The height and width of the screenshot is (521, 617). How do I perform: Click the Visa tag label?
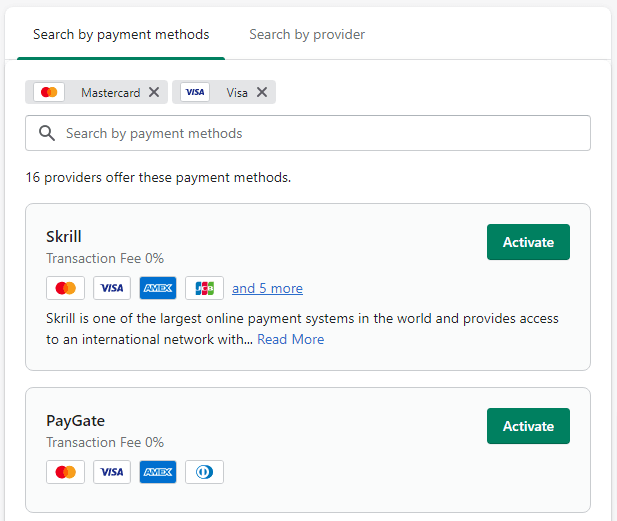click(237, 92)
